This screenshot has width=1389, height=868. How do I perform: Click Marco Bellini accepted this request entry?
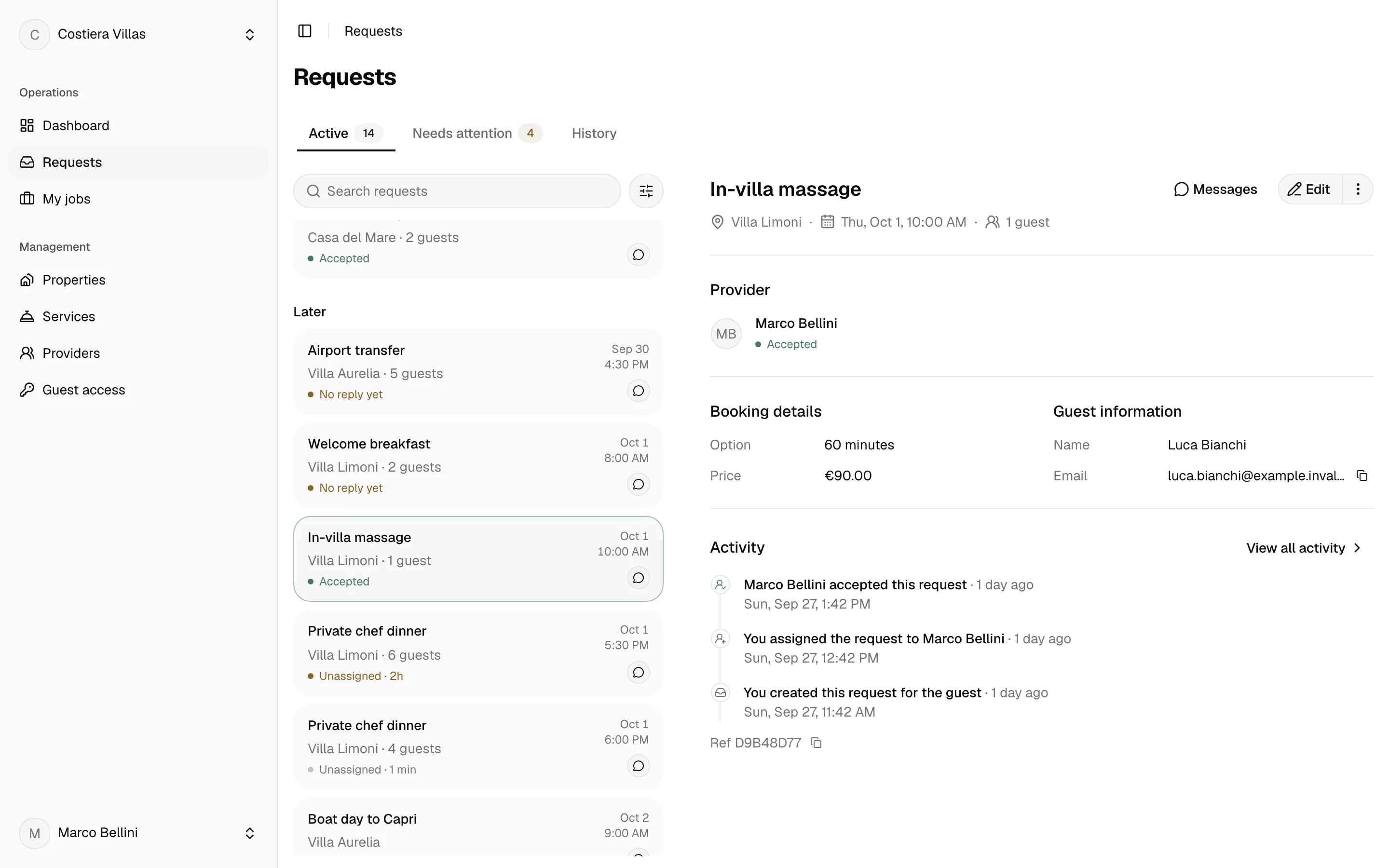[x=855, y=585]
